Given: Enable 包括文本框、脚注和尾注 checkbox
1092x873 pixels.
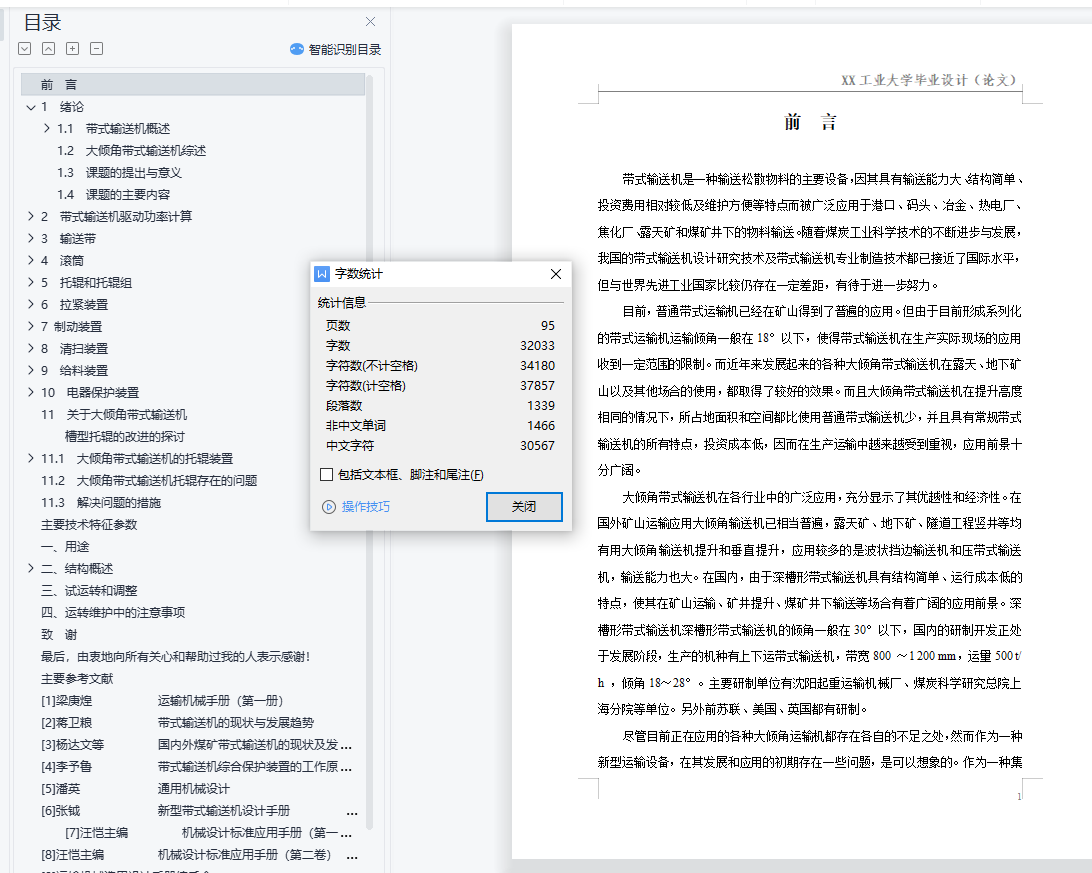Looking at the screenshot, I should click(326, 475).
